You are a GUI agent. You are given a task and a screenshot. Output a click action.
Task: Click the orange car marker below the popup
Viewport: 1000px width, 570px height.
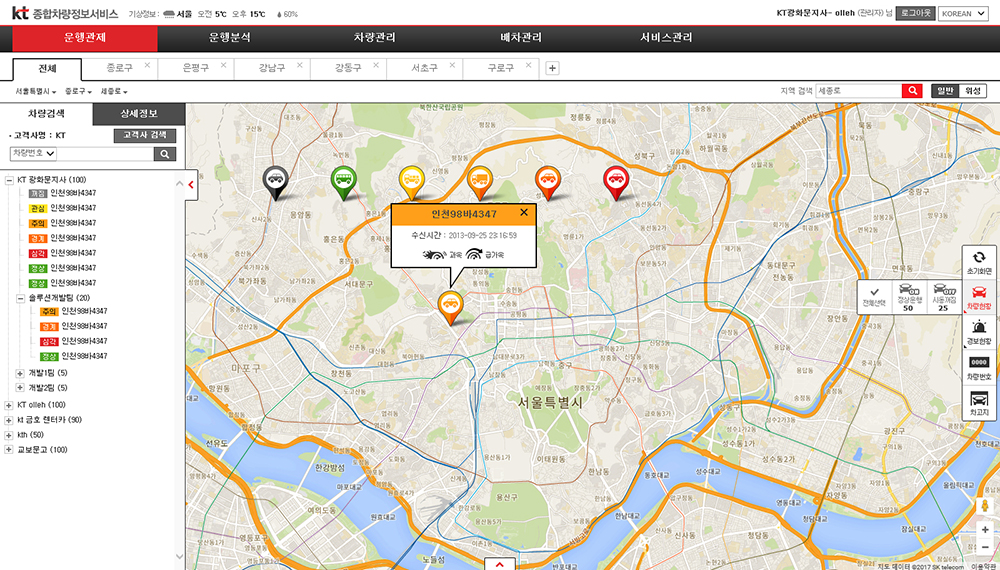450,307
